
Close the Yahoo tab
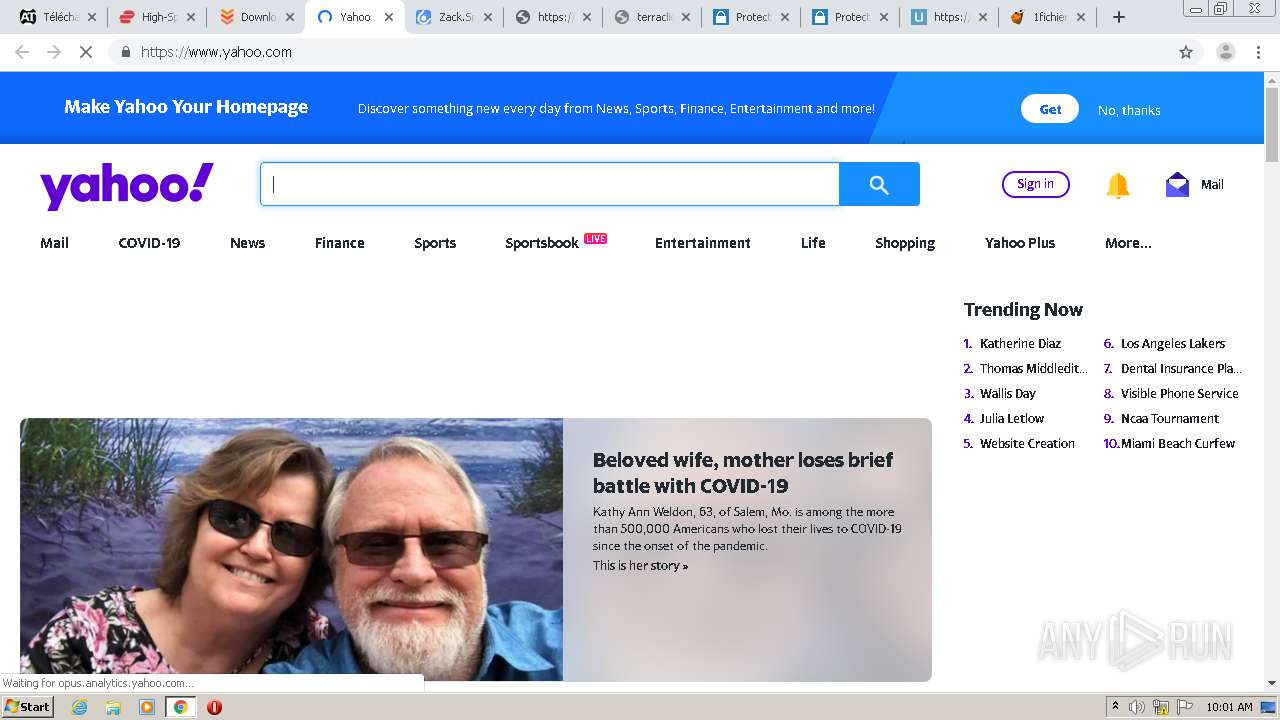(x=389, y=17)
